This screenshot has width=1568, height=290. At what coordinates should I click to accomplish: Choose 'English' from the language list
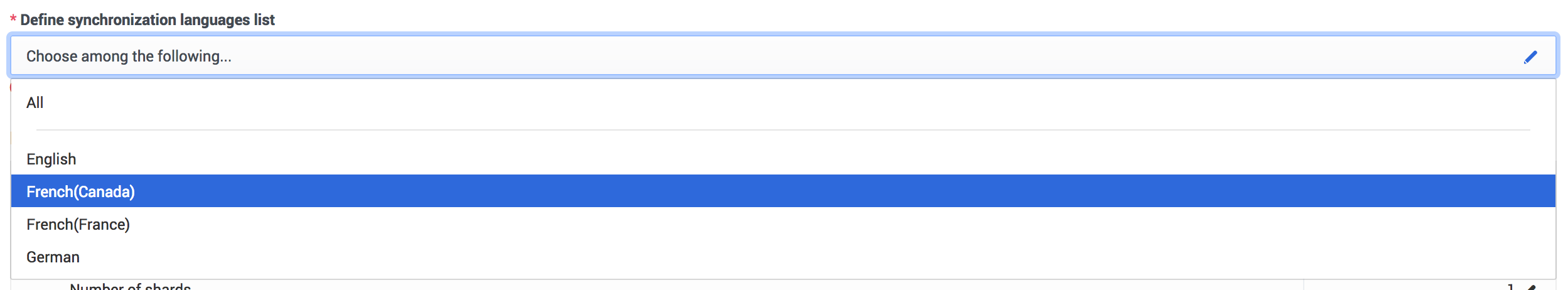click(51, 159)
